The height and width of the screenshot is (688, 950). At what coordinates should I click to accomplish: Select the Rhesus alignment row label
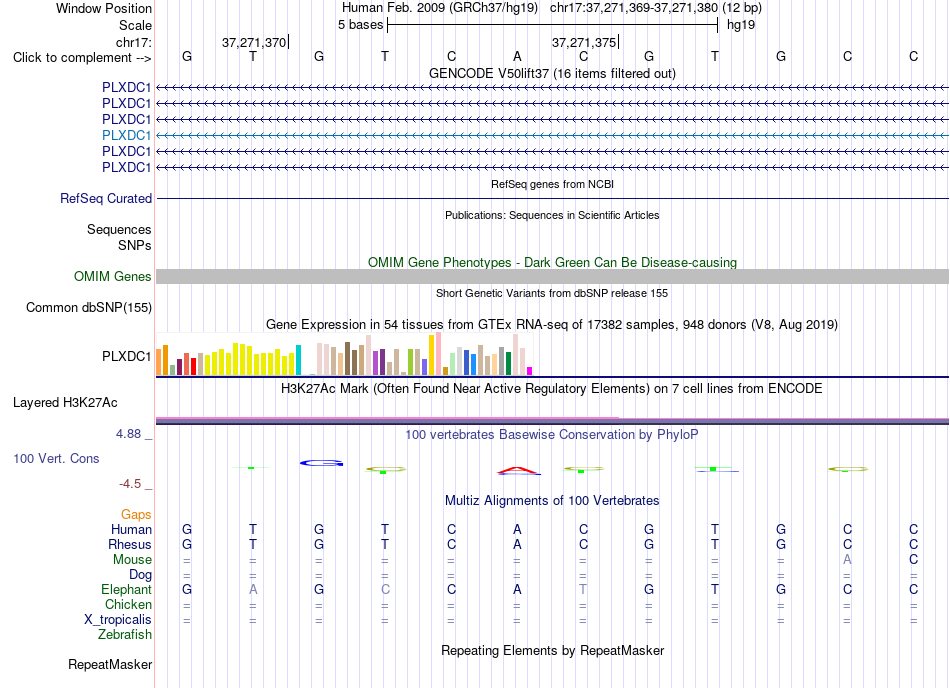(130, 544)
